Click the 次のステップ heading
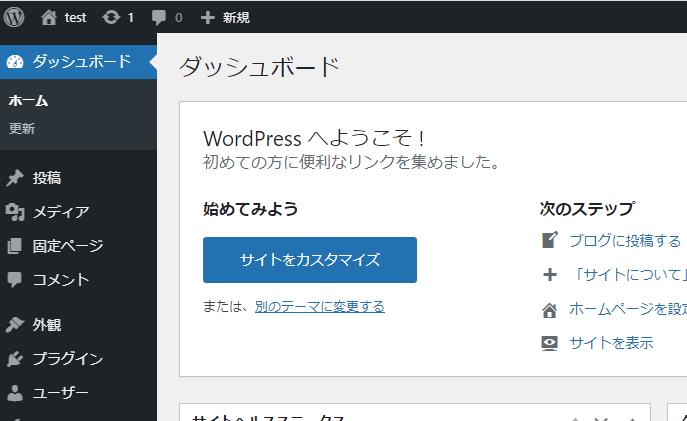 click(x=587, y=209)
